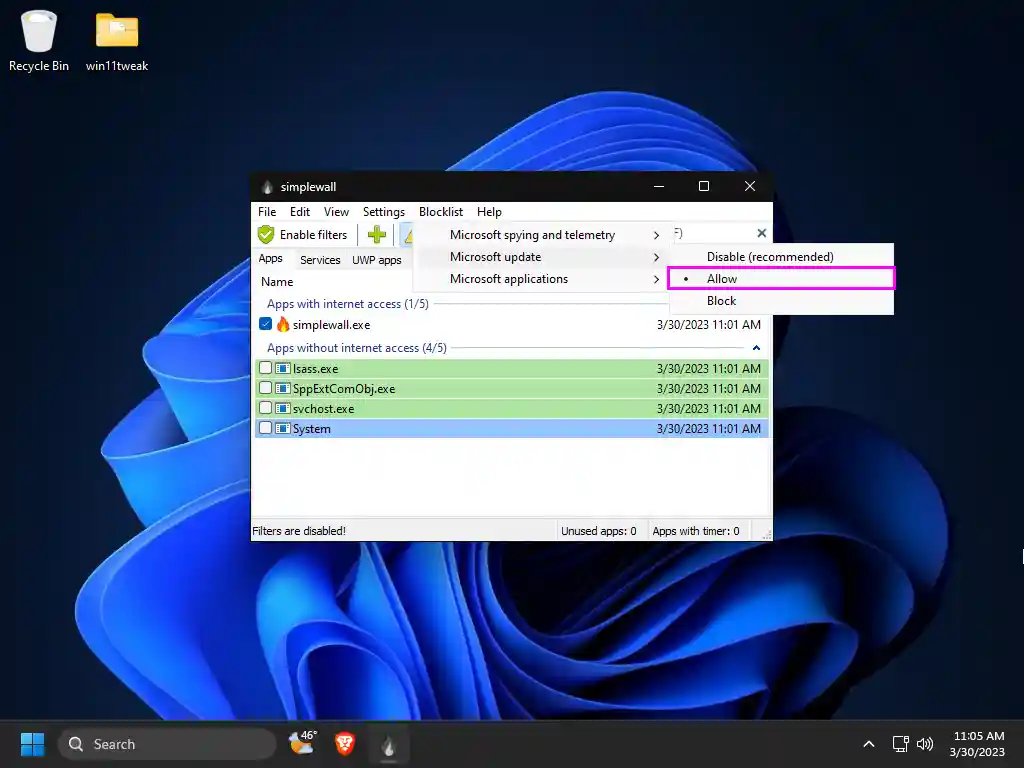Viewport: 1024px width, 768px height.
Task: Show hidden system tray icons chevron
Action: (x=869, y=744)
